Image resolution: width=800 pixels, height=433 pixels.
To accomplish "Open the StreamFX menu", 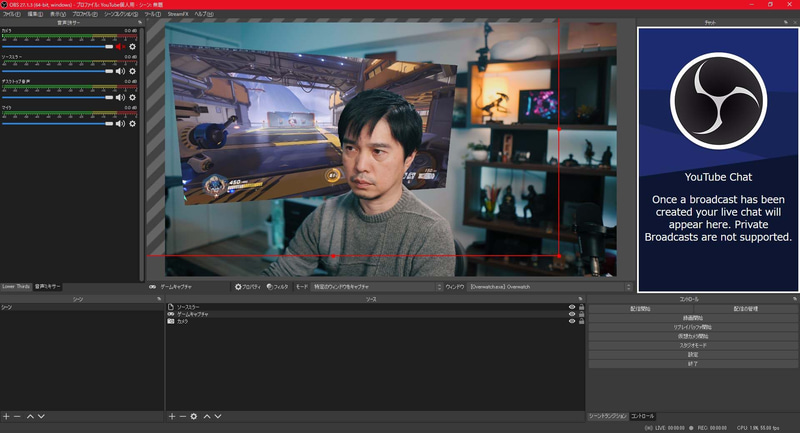I will 178,15.
